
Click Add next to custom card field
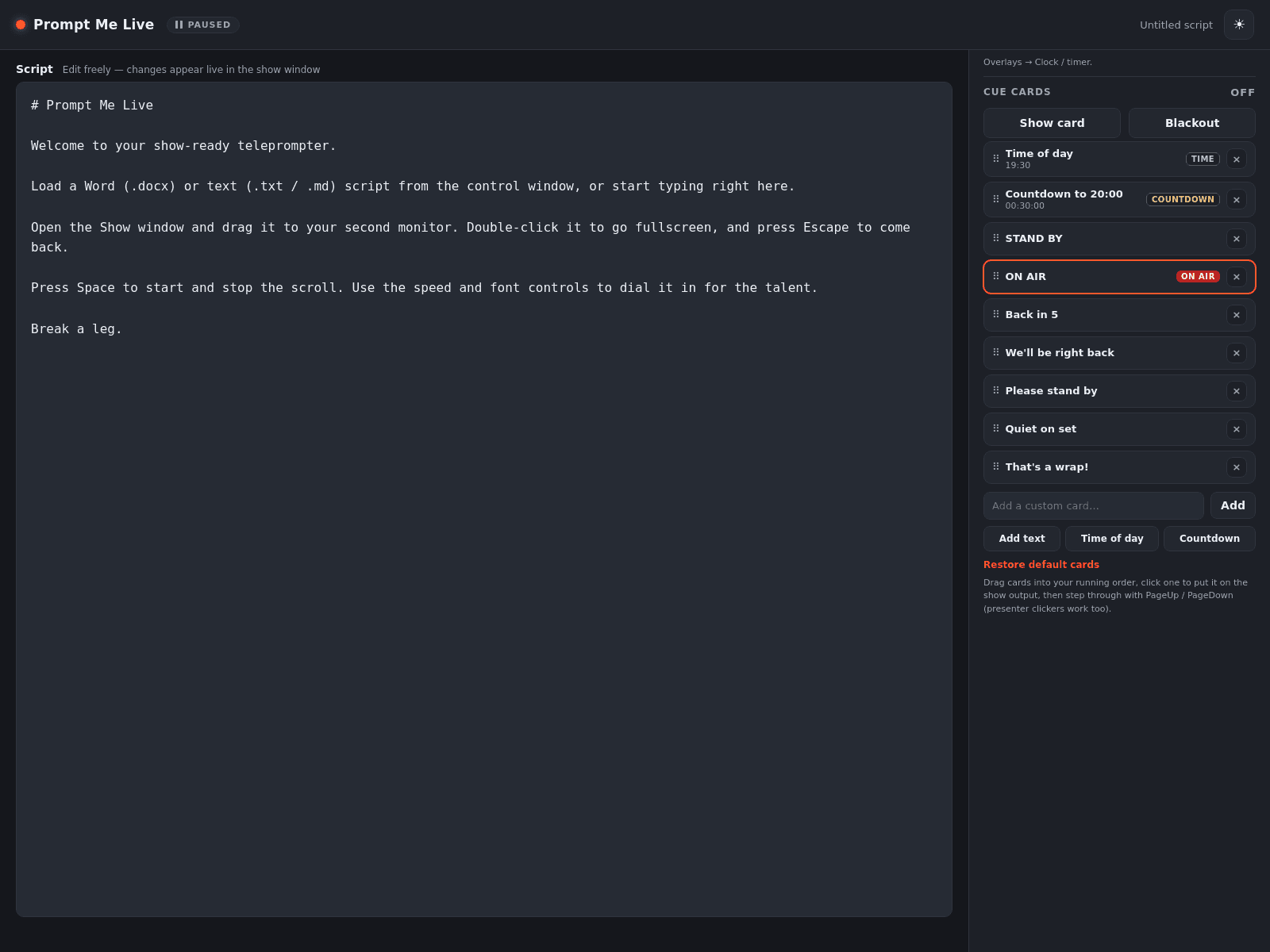click(1233, 505)
